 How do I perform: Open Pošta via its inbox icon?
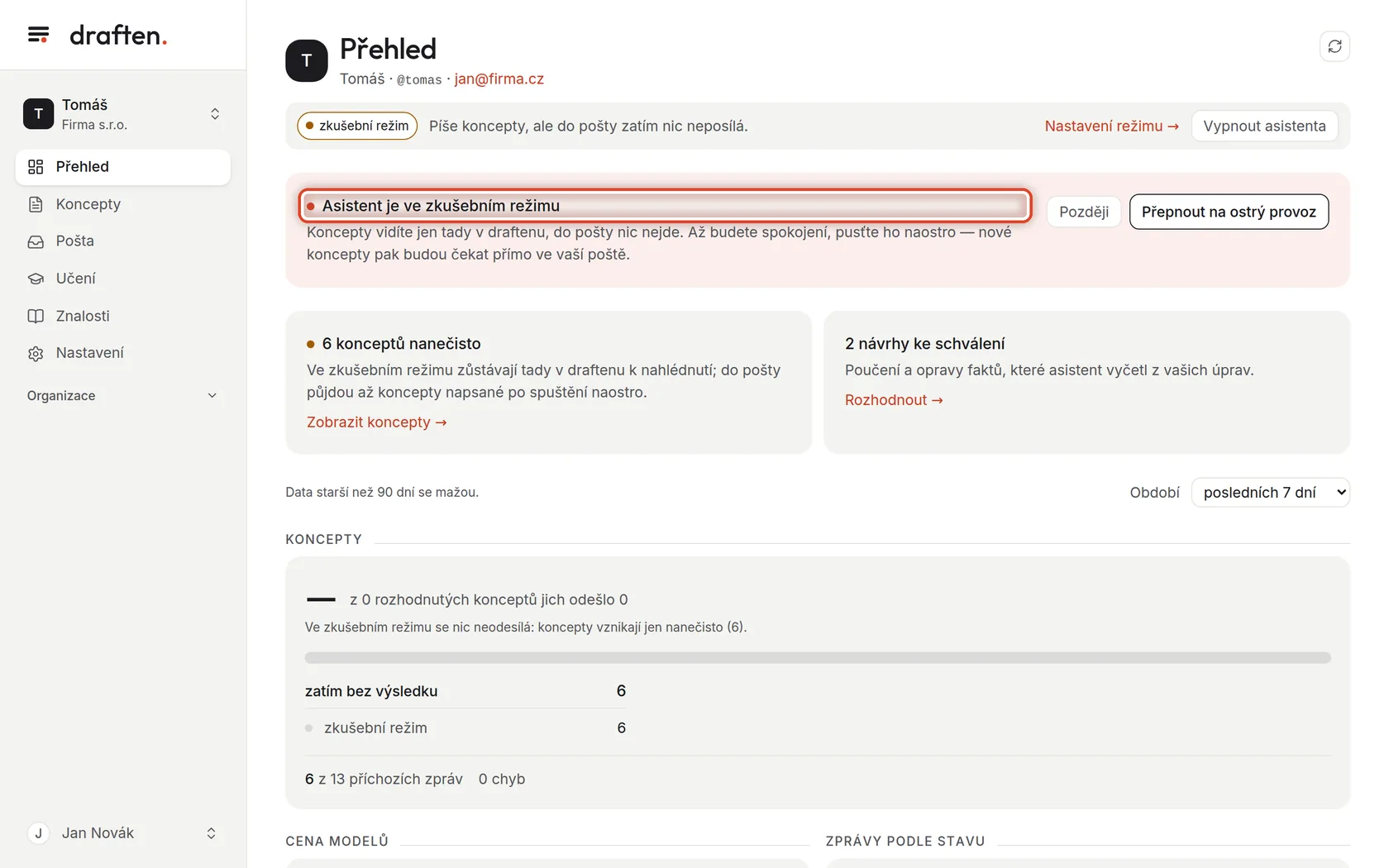36,241
